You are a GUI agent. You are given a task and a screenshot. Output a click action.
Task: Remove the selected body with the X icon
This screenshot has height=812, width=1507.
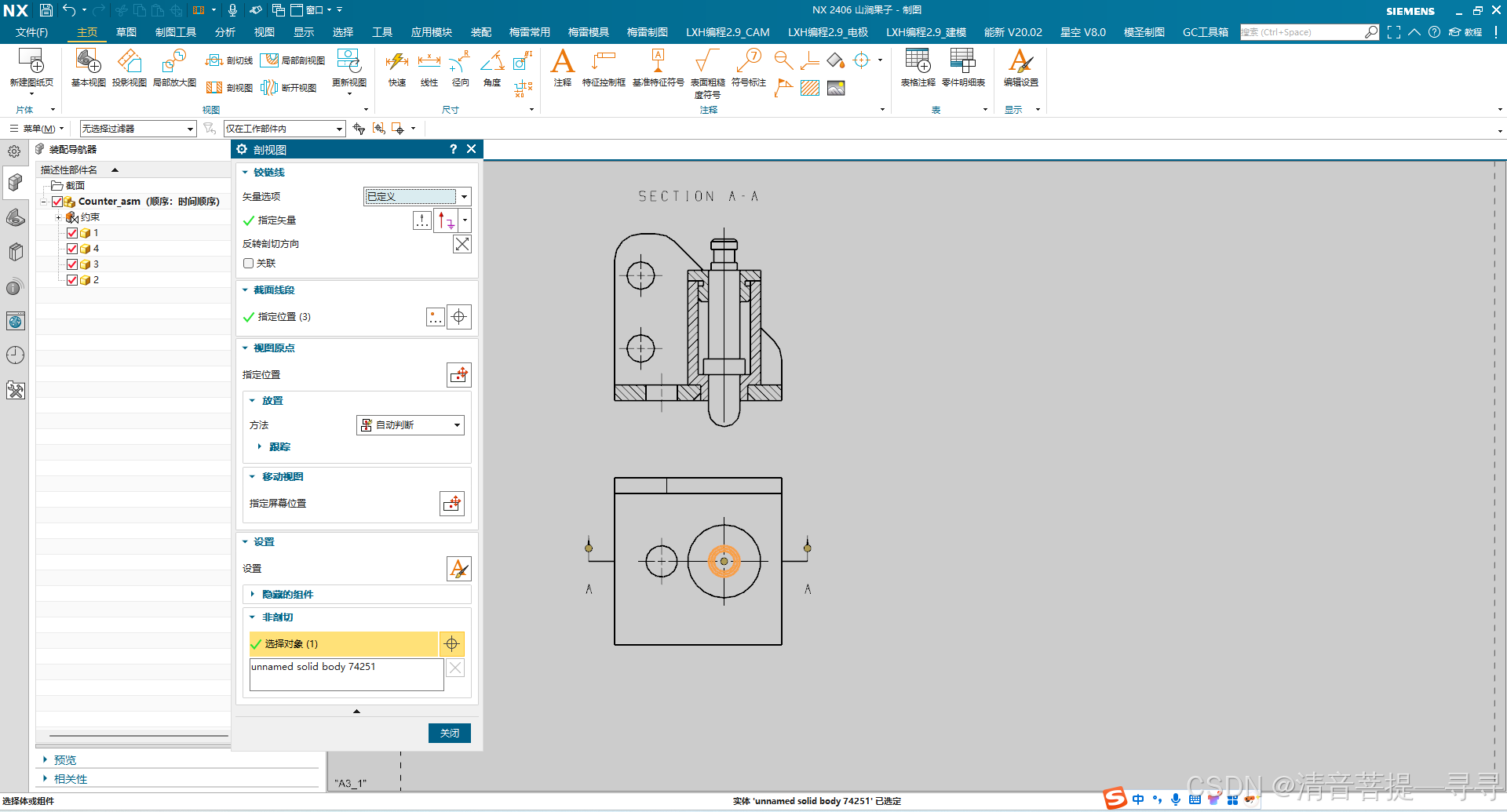coord(455,668)
